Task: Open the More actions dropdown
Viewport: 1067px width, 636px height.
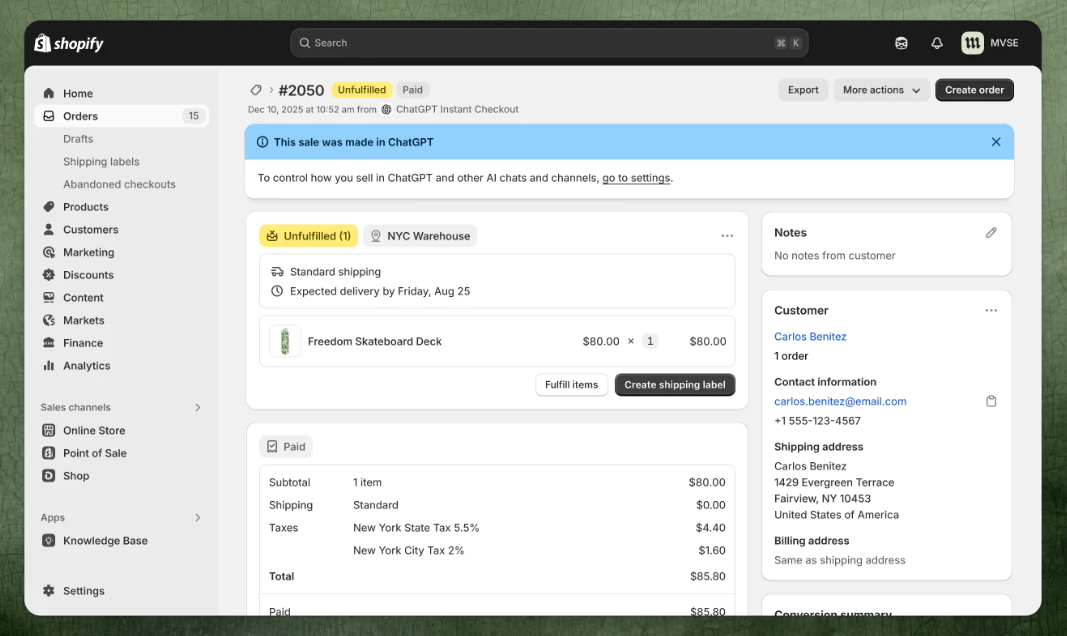Action: (x=880, y=89)
